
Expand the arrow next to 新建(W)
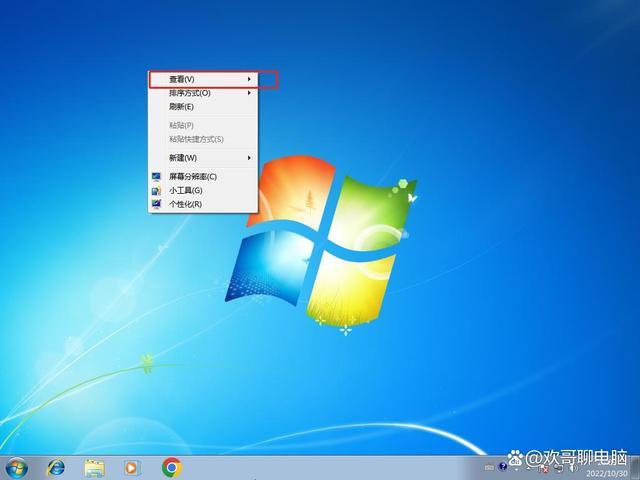click(249, 158)
